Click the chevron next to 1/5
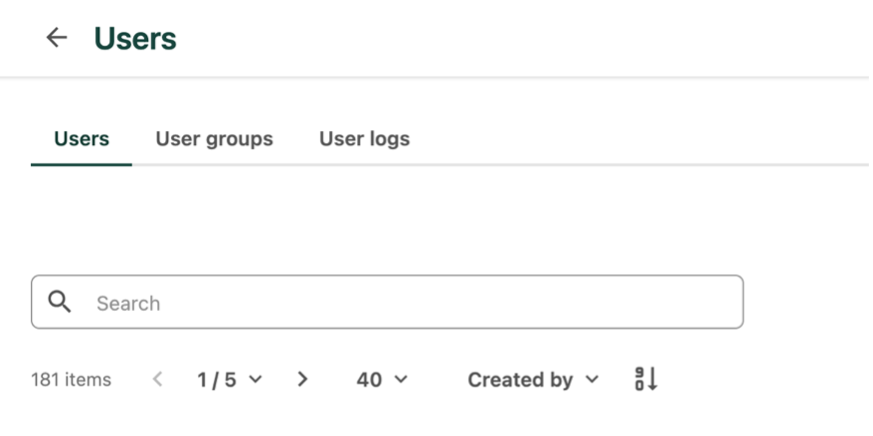 click(x=255, y=380)
